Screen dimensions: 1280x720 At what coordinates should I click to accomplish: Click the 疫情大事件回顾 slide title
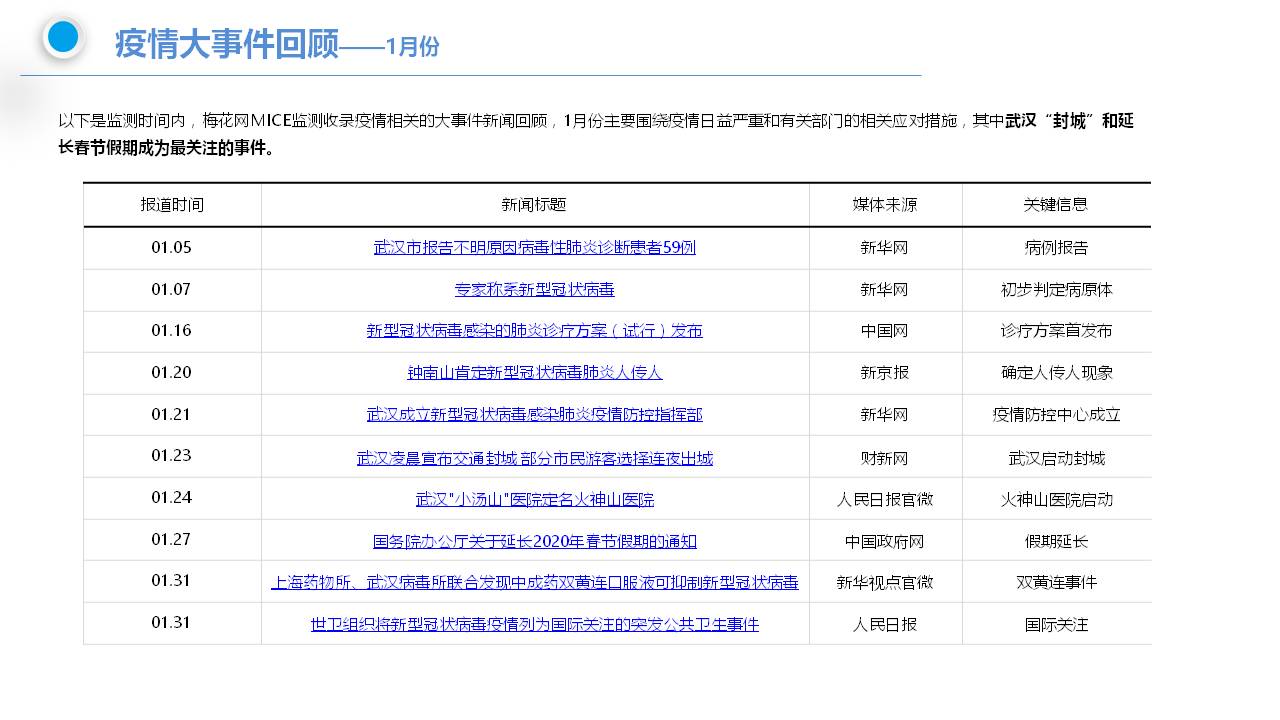click(x=227, y=45)
